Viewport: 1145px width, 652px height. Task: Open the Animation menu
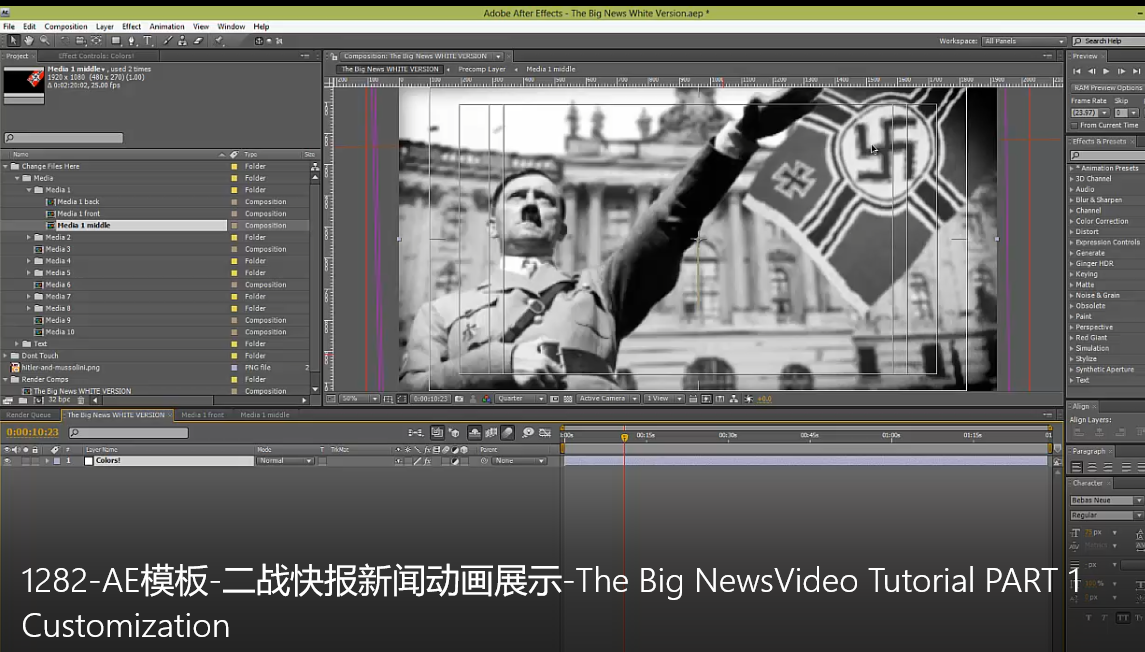tap(166, 26)
